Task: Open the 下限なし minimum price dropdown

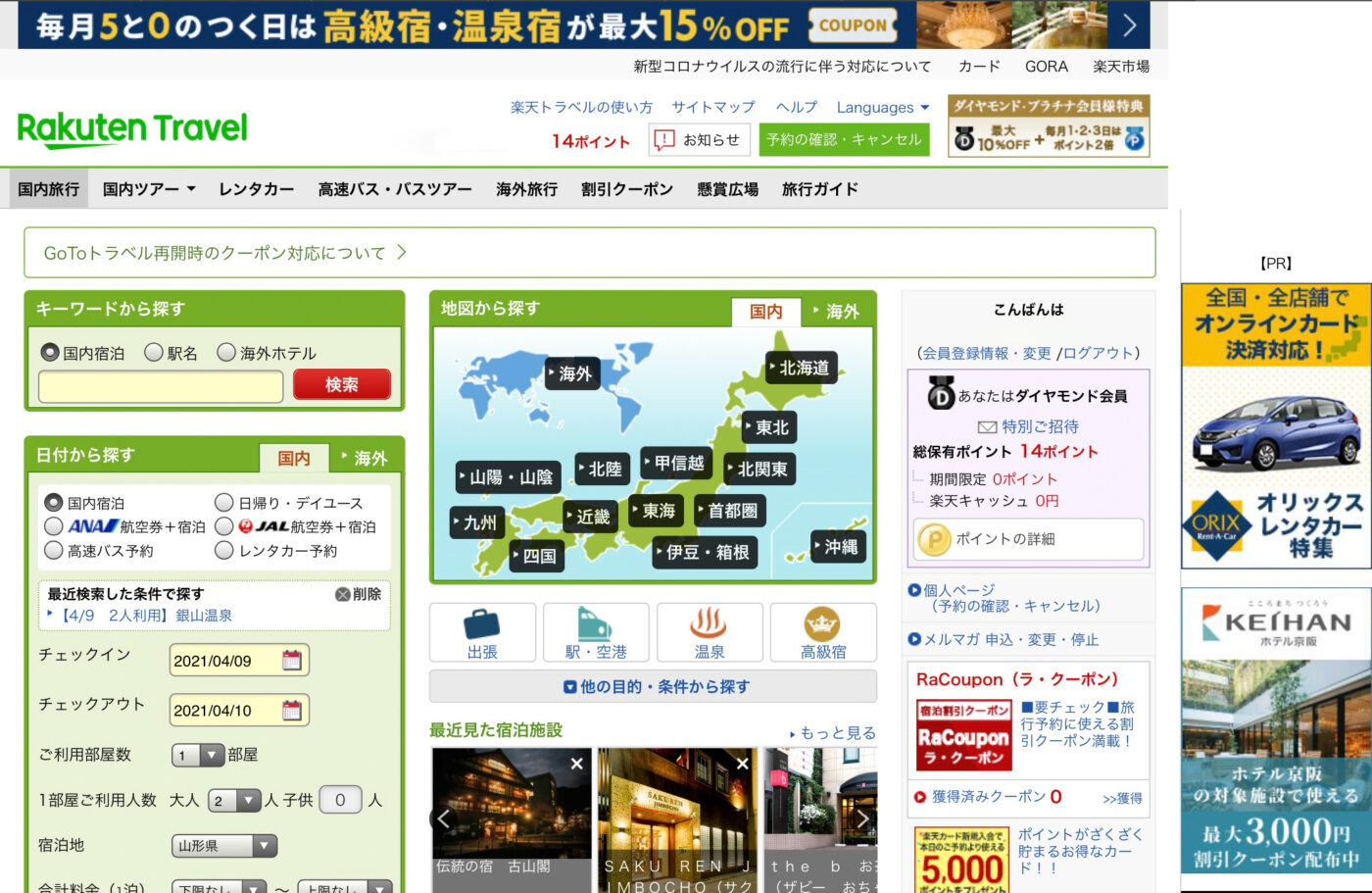Action: (219, 887)
